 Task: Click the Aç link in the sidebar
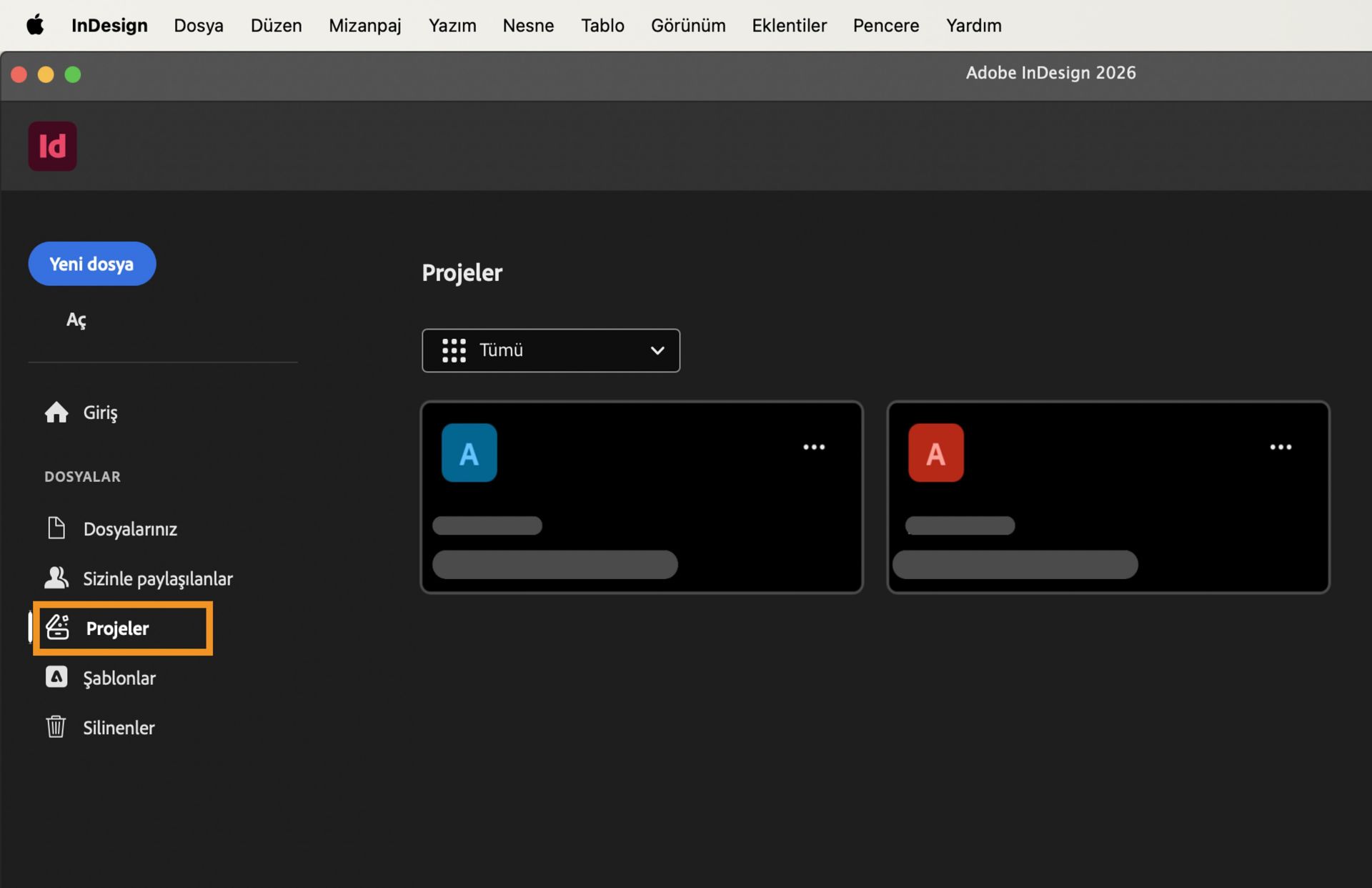coord(76,320)
